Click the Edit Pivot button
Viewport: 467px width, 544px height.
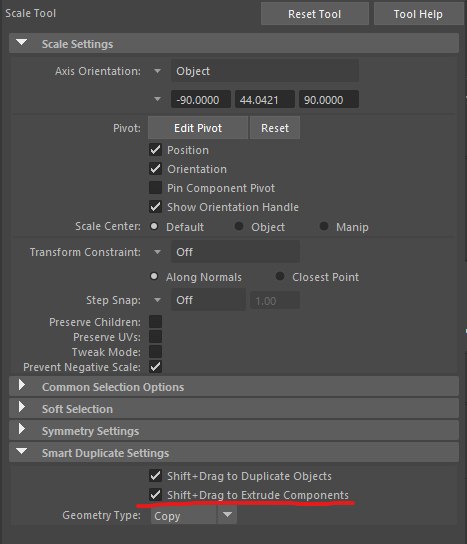pos(198,128)
